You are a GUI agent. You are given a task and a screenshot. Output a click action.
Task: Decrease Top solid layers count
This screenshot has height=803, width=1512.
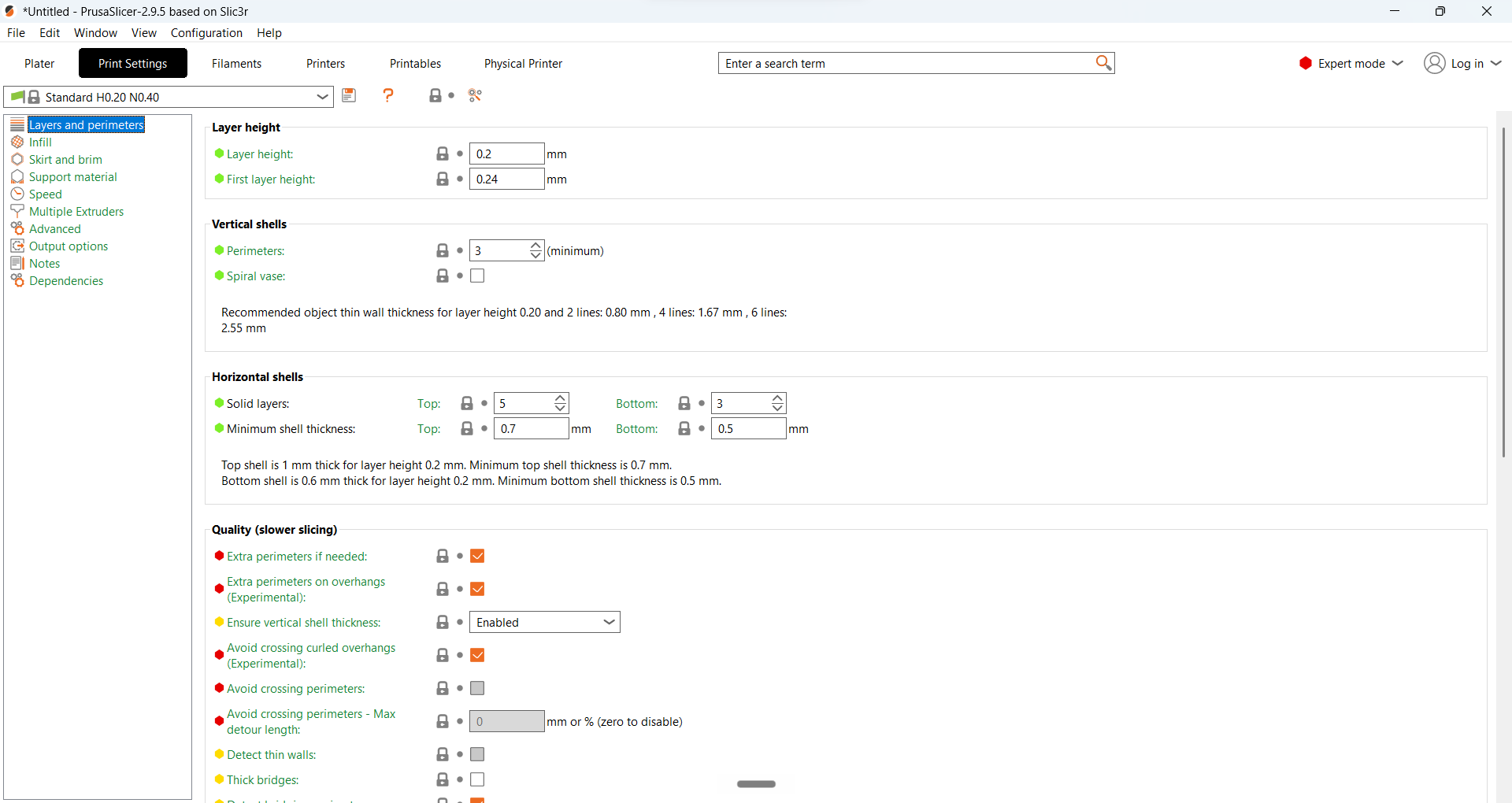pyautogui.click(x=560, y=408)
